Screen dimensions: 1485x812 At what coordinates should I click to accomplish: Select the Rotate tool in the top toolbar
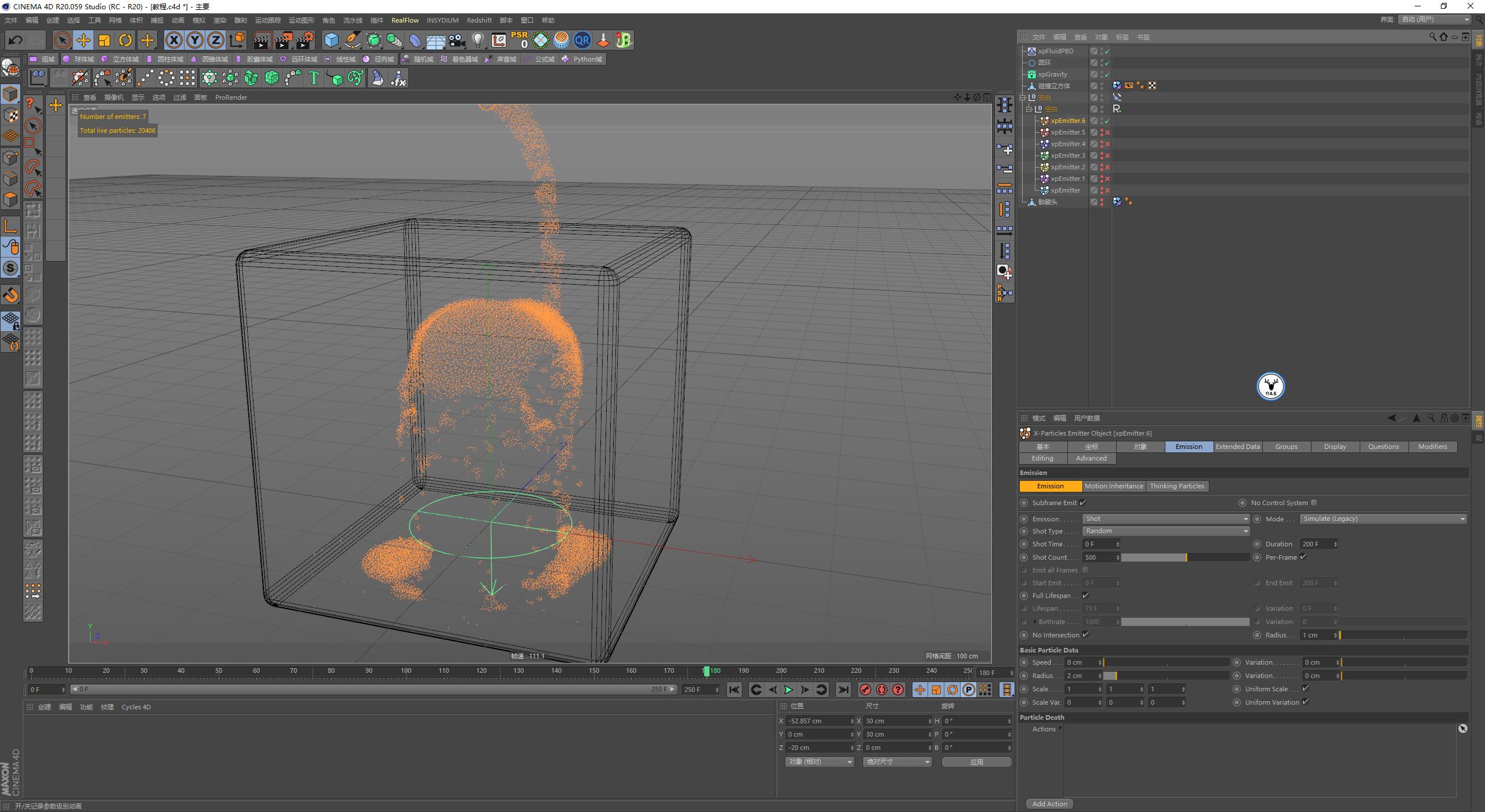pos(125,40)
